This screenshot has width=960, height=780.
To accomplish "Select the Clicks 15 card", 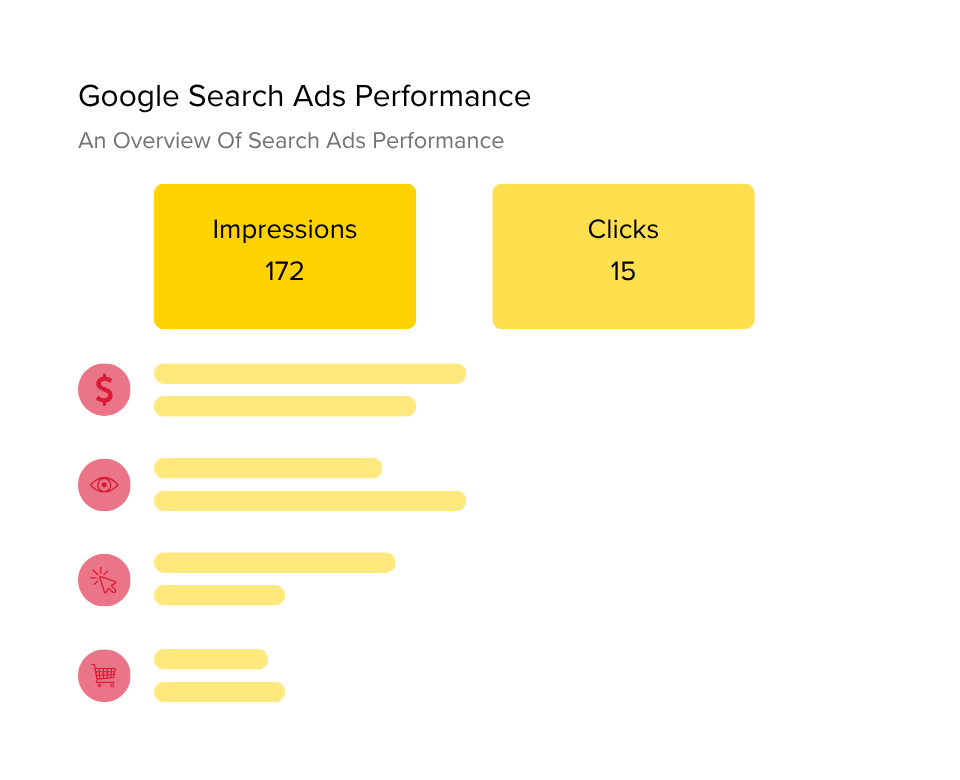I will click(623, 256).
